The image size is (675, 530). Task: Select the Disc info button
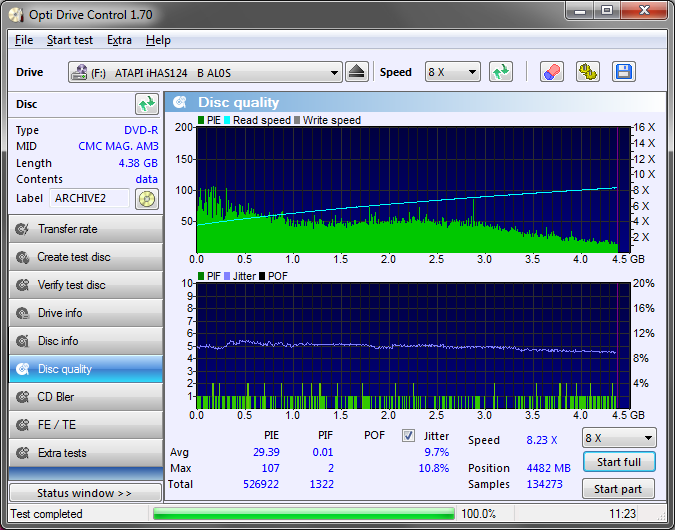(x=86, y=341)
